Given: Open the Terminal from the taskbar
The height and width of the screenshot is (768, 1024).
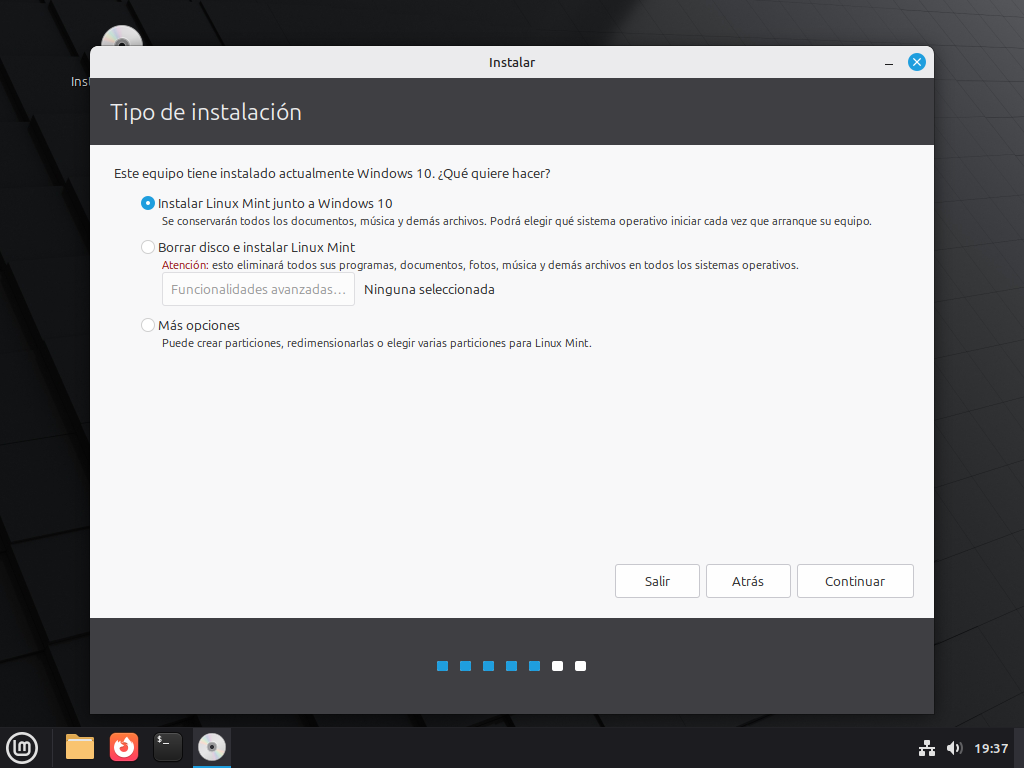Looking at the screenshot, I should [167, 747].
